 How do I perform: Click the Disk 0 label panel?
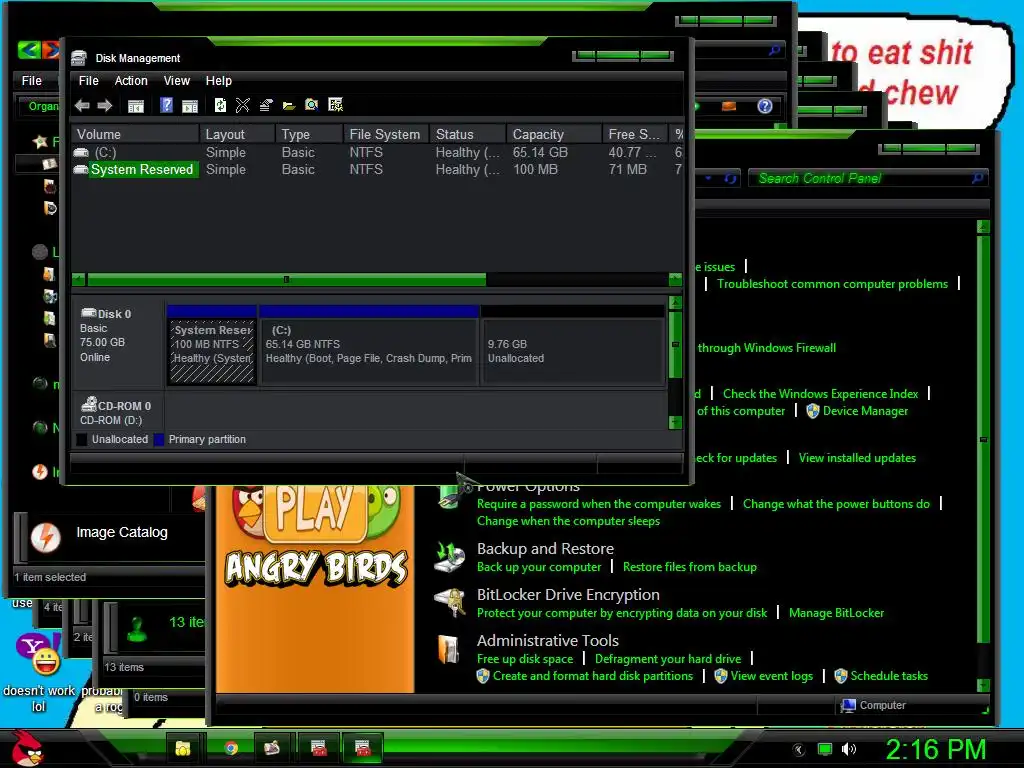pos(118,342)
